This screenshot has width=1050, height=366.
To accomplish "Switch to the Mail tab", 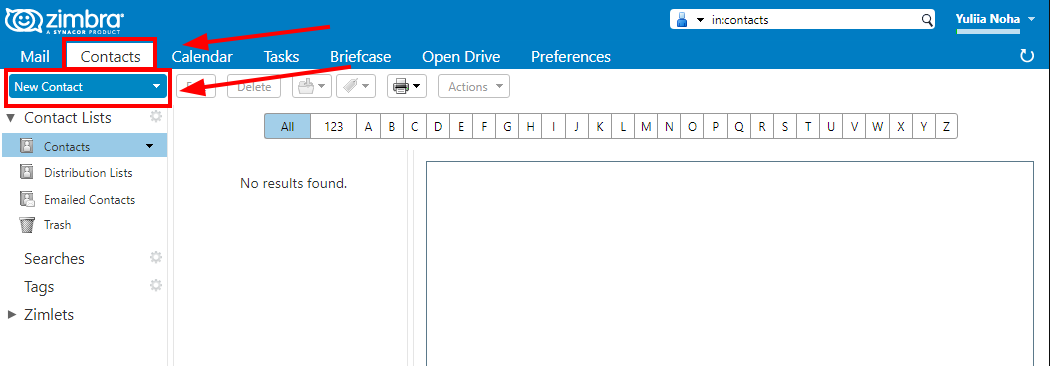I will click(x=35, y=57).
